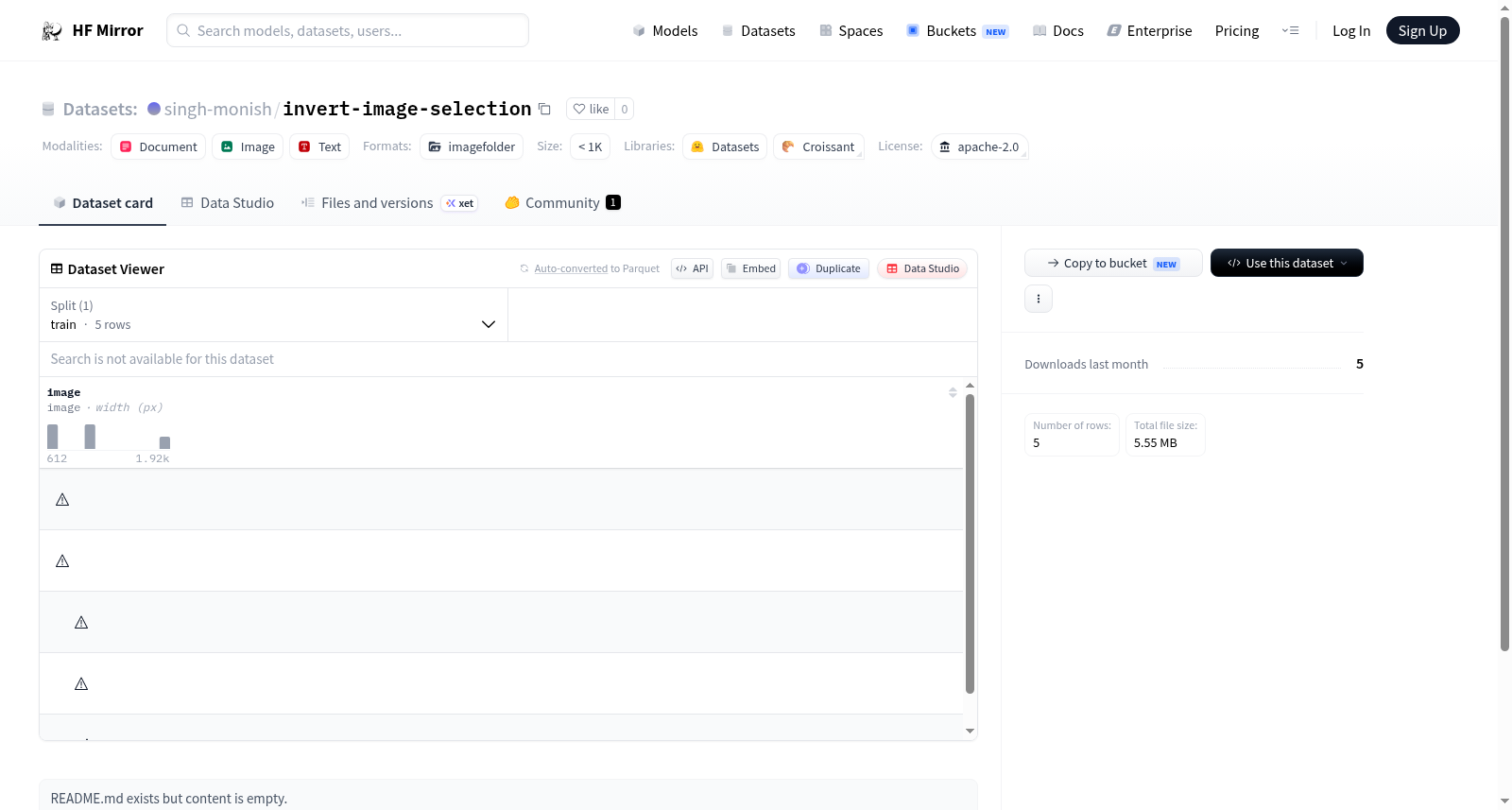1512x810 pixels.
Task: Open the Buckets nav item
Action: click(x=957, y=31)
